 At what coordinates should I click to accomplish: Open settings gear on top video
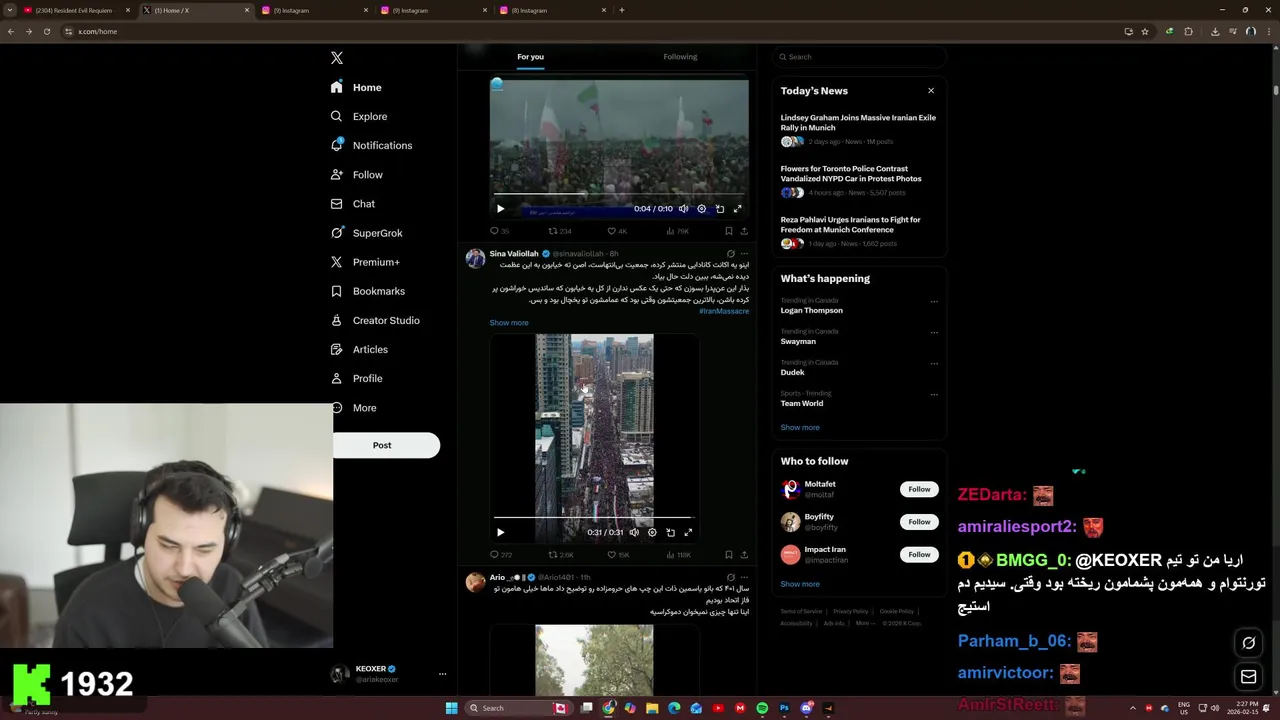[701, 209]
